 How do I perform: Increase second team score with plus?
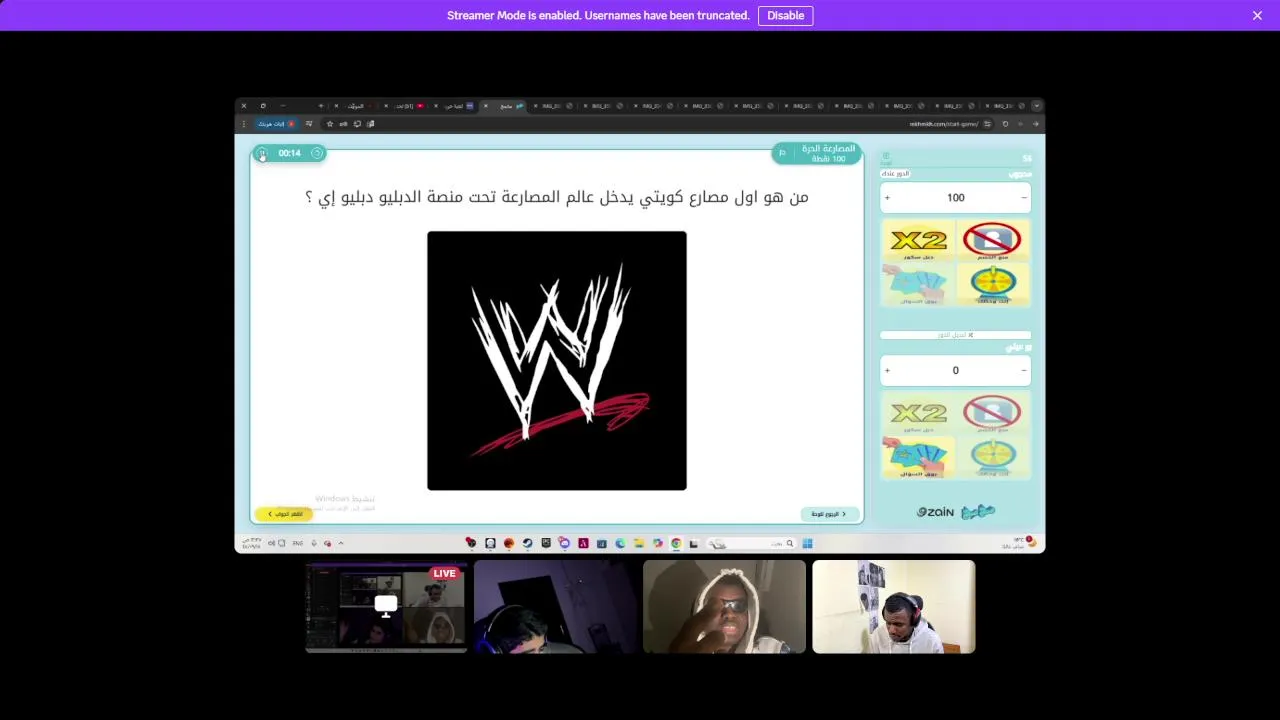(x=887, y=371)
